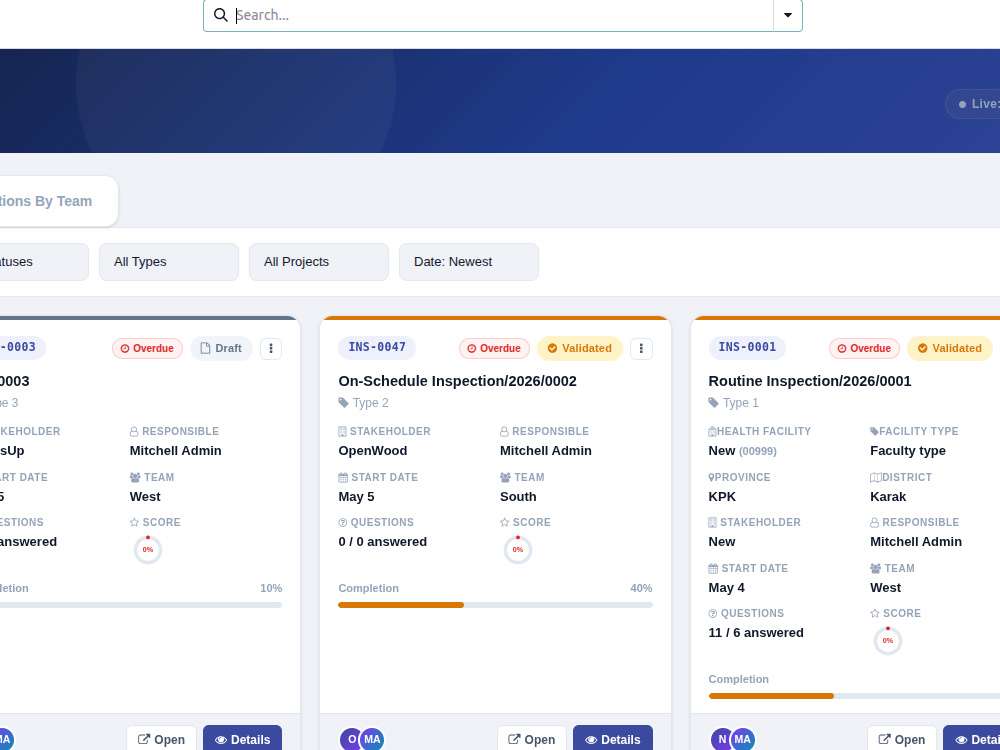This screenshot has width=1000, height=750.
Task: Click '11 / 6 answered' questions value
Action: pyautogui.click(x=756, y=633)
